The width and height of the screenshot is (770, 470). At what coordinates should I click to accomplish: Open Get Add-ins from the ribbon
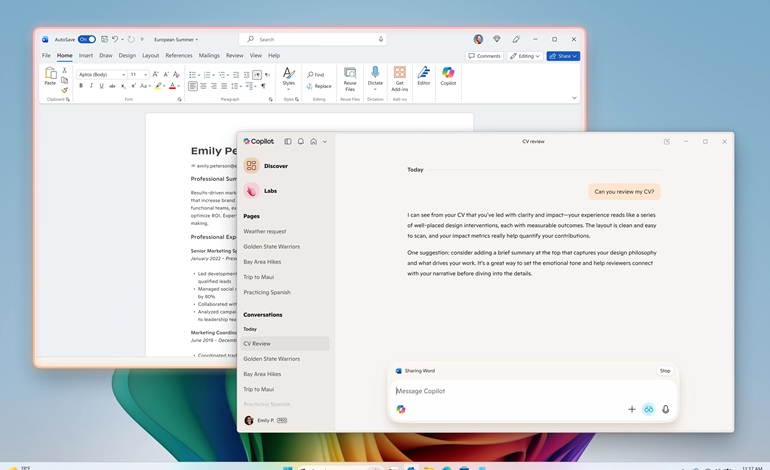point(400,76)
